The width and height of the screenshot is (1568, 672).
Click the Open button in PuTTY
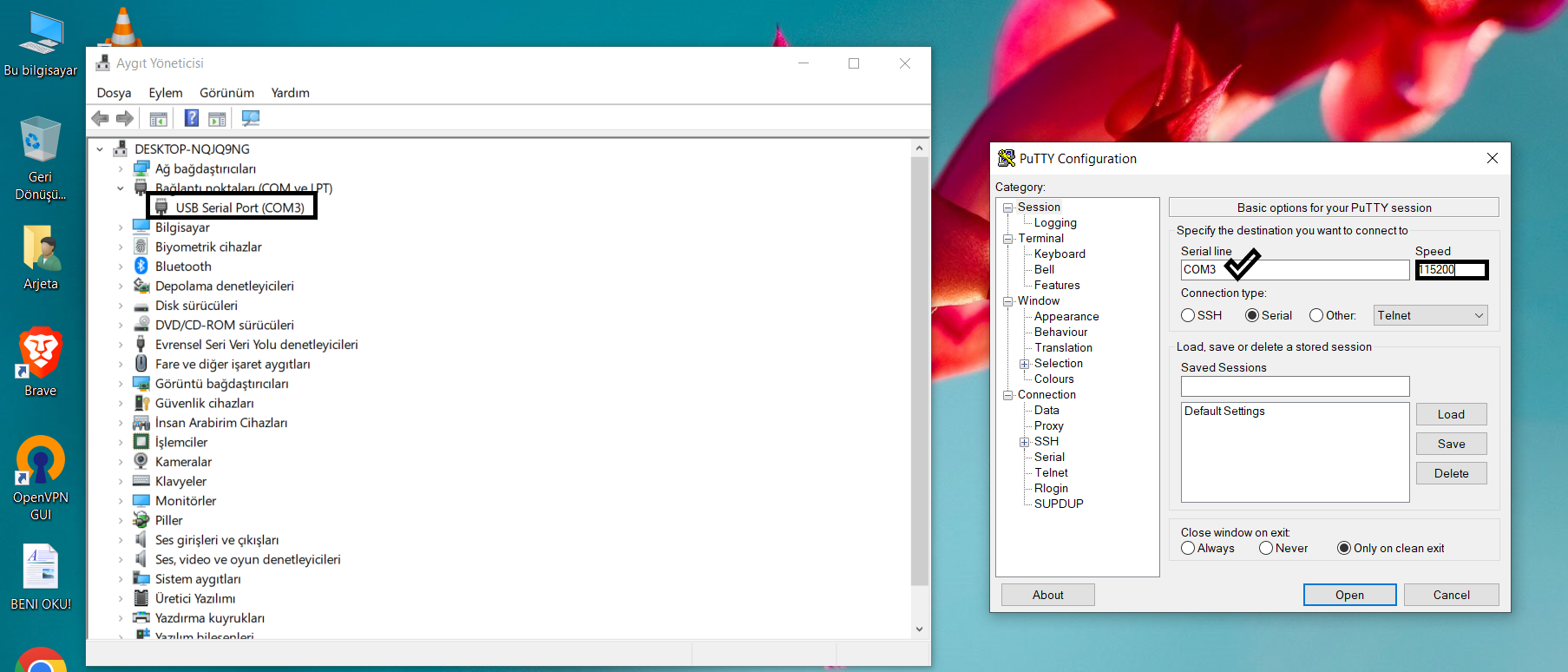1349,595
